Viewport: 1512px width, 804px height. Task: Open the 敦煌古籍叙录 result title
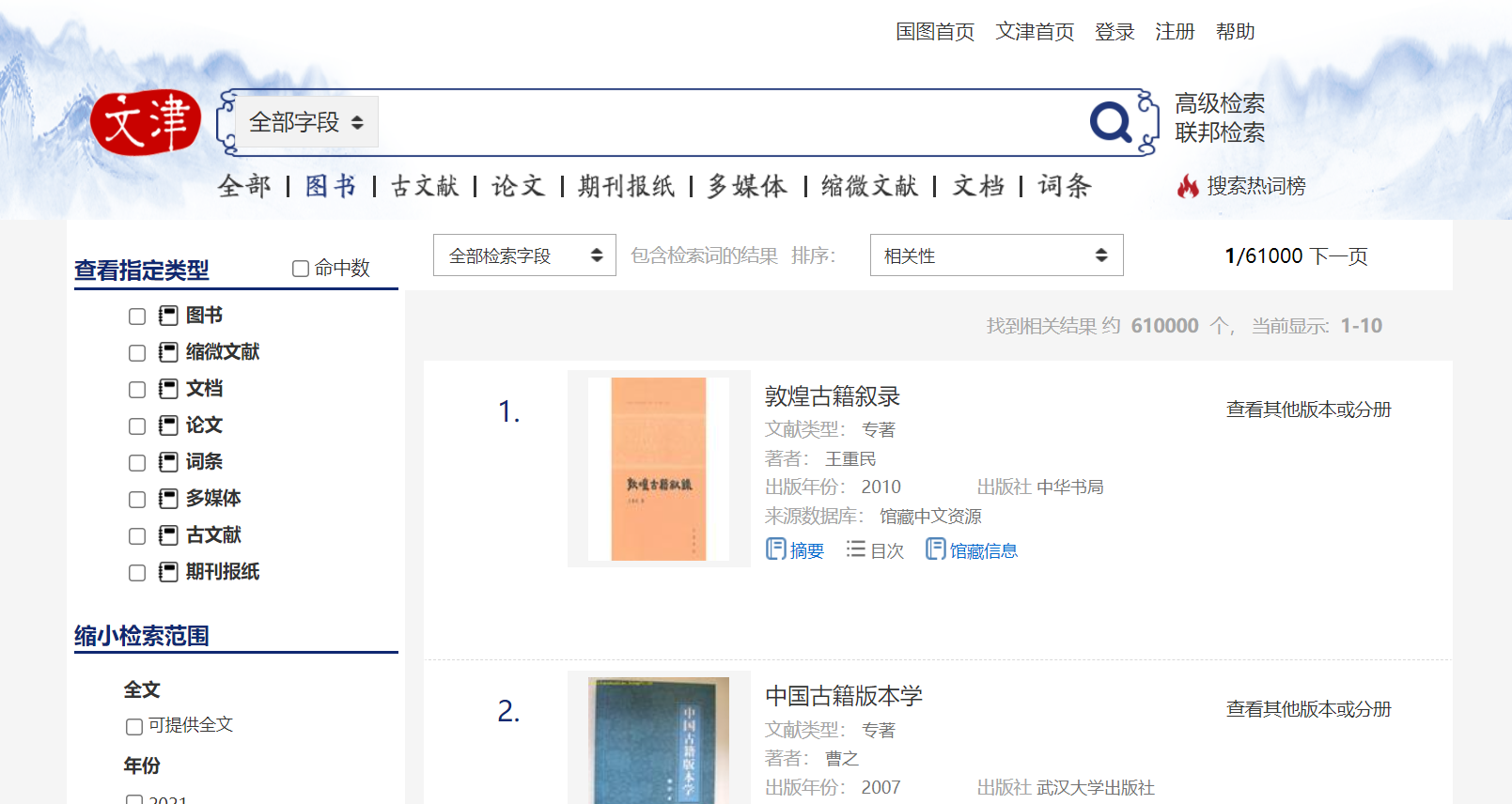(x=833, y=396)
